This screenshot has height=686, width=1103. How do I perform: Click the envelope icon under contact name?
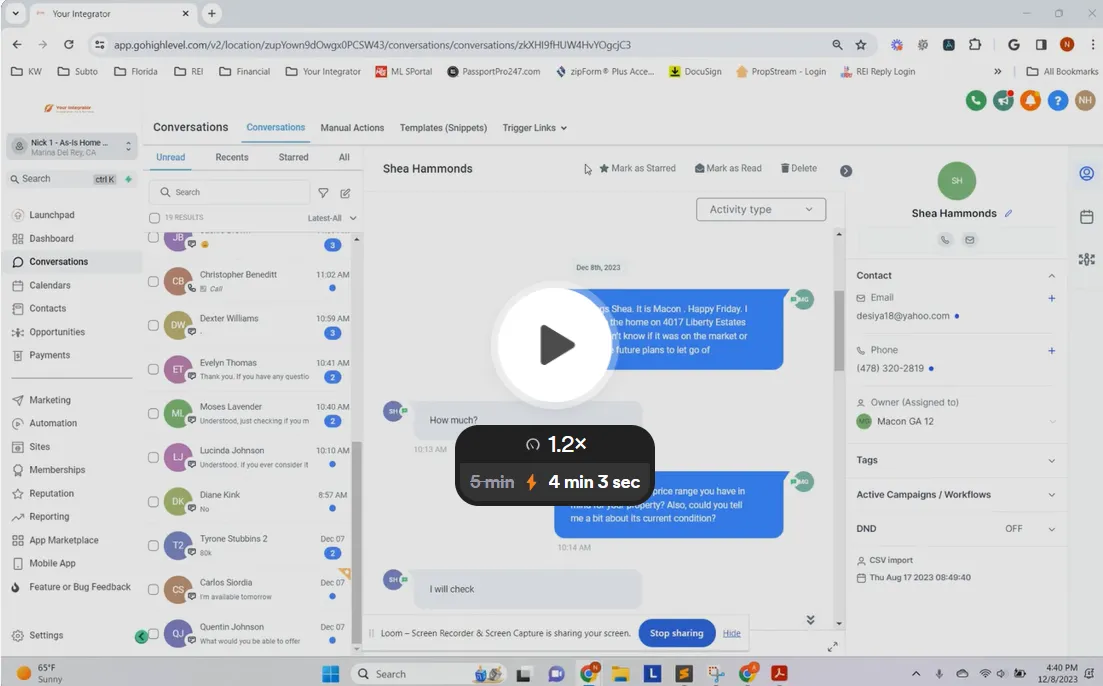(x=969, y=240)
